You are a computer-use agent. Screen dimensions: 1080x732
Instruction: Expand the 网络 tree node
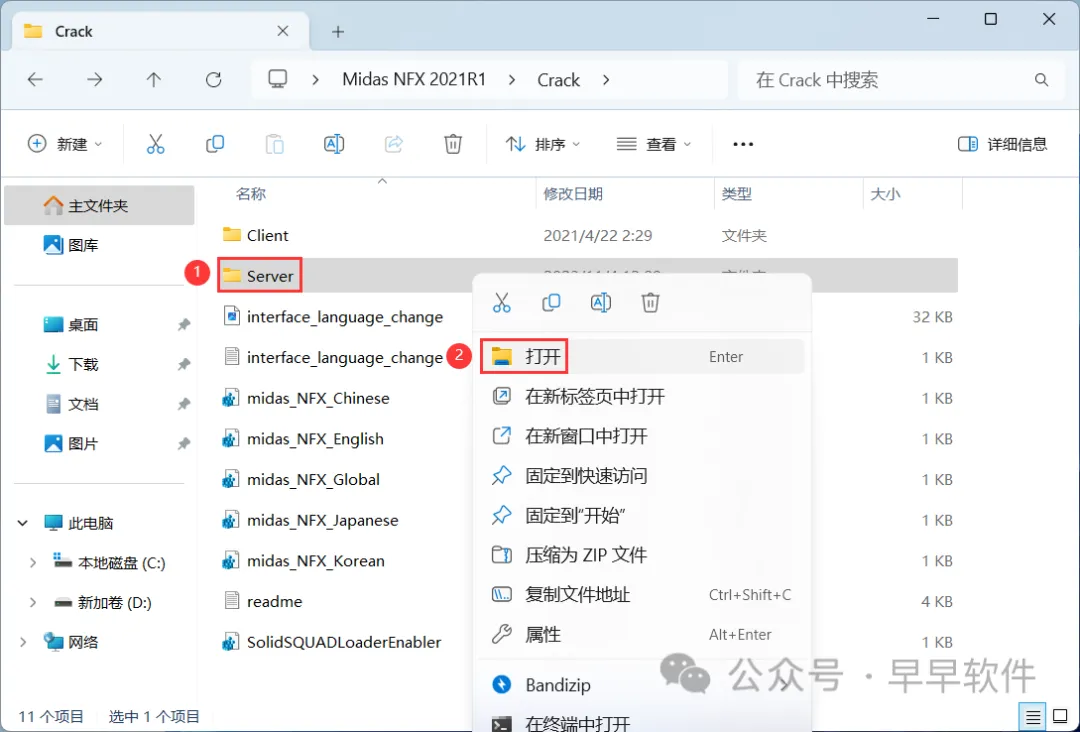click(23, 642)
